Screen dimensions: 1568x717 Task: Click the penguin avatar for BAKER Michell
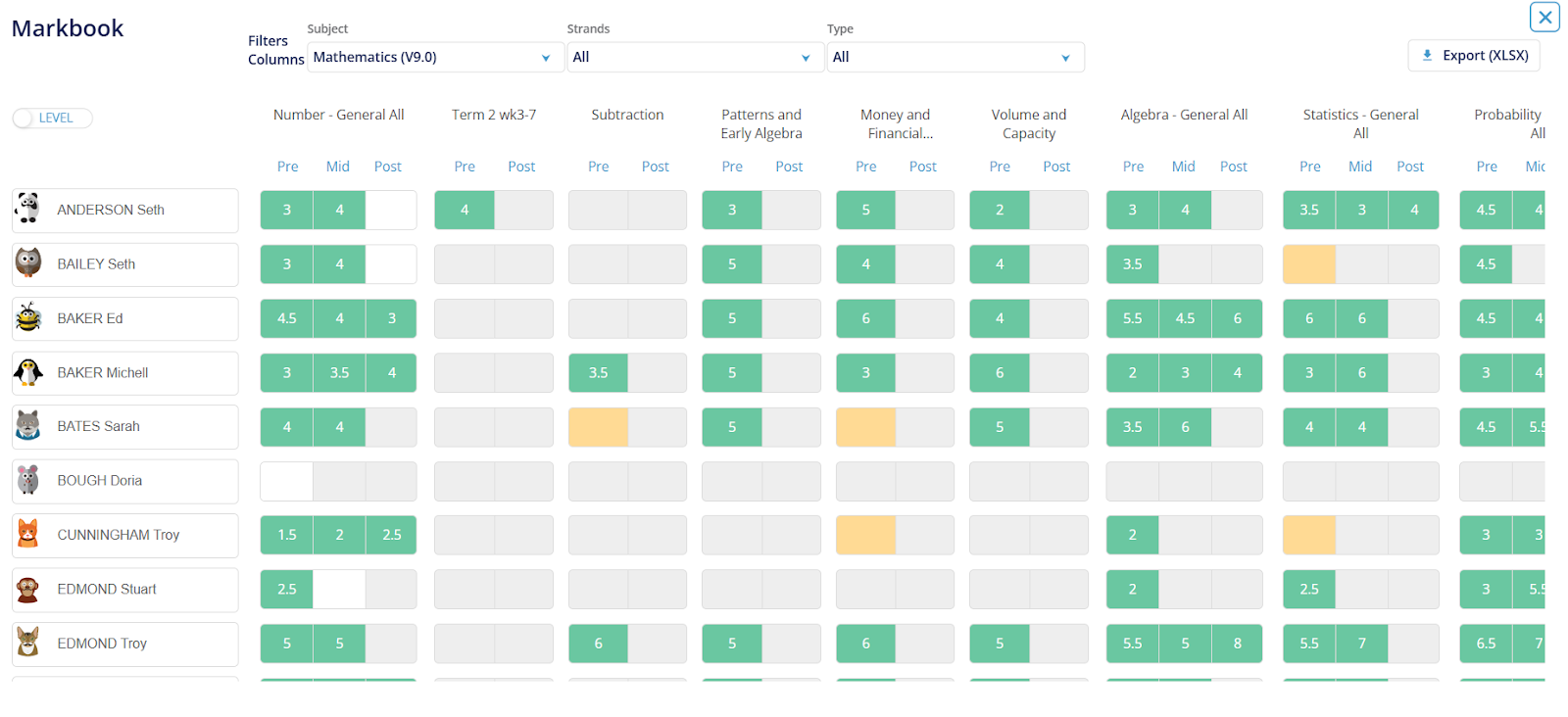pos(28,372)
